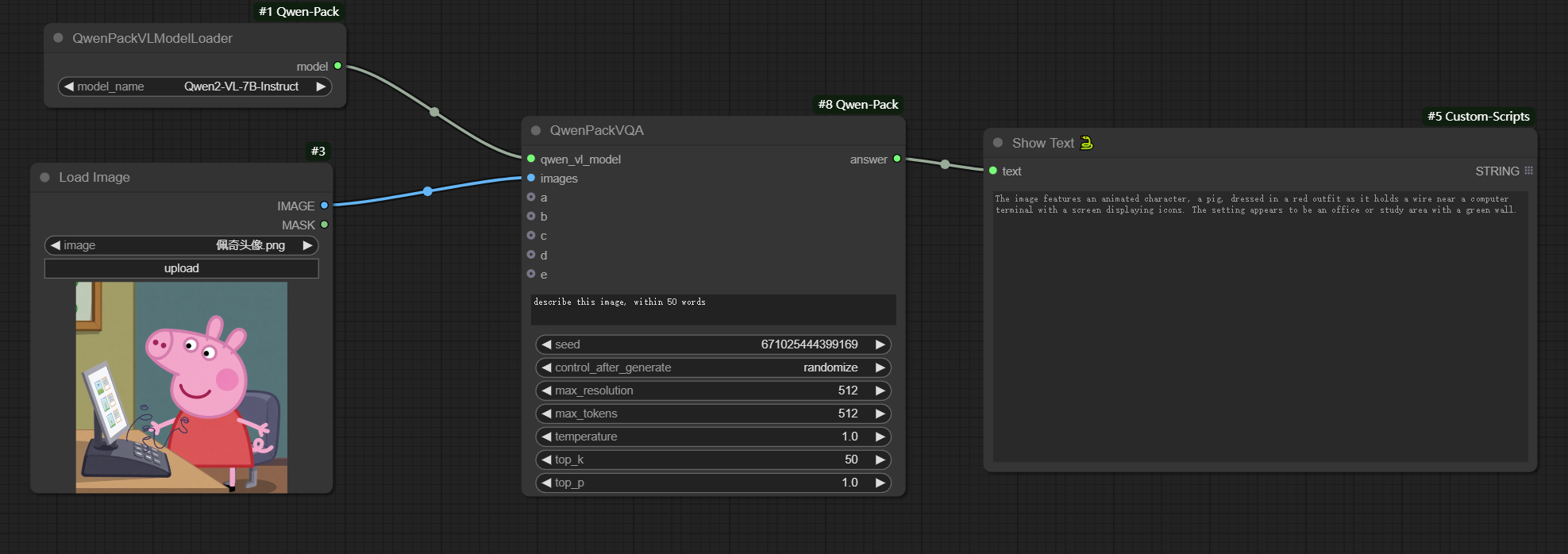Click the max_resolution value slider
Screen dimensions: 1568x554
(714, 390)
